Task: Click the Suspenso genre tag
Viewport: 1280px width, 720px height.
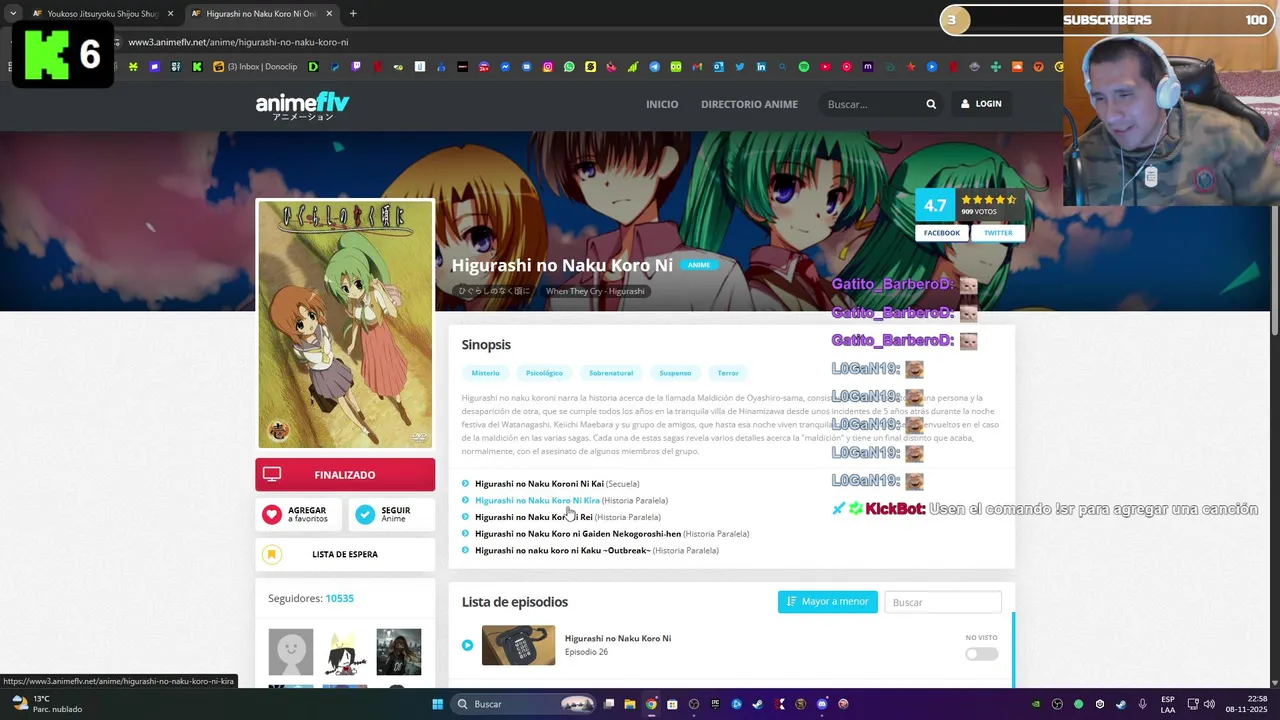Action: 675,373
